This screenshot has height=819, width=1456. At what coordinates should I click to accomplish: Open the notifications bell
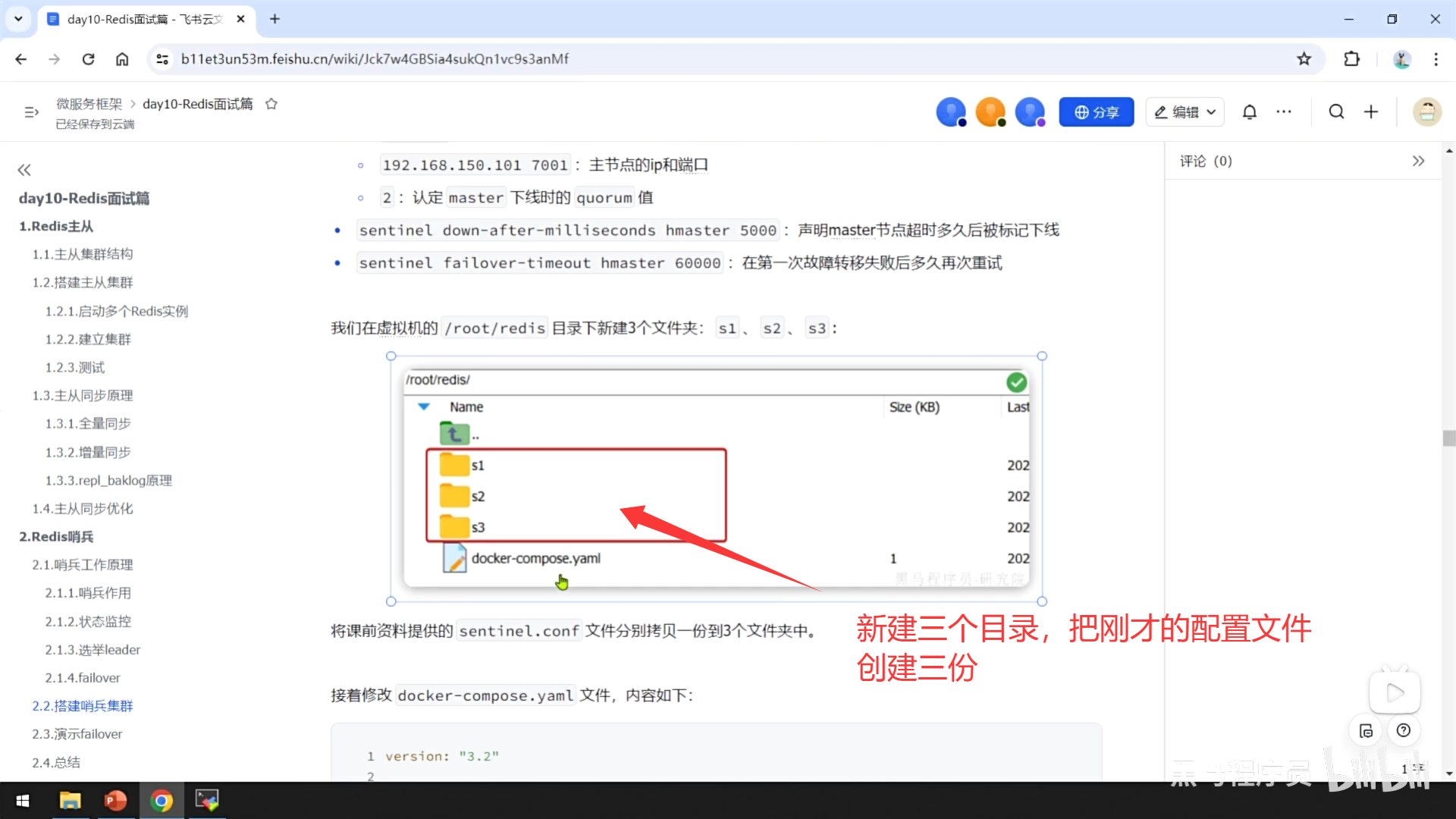[1249, 112]
